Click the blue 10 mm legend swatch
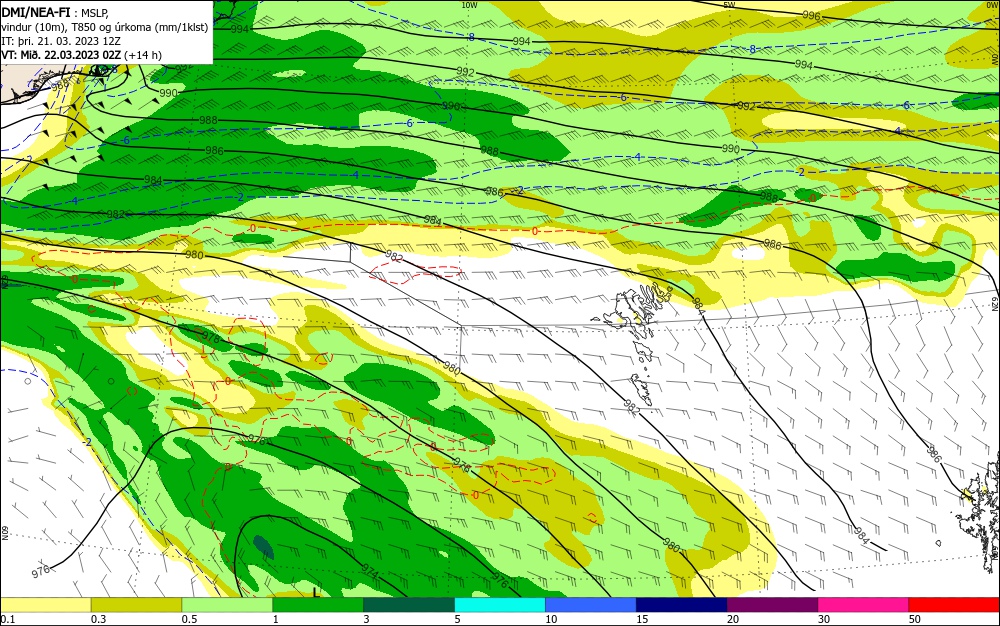This screenshot has height=626, width=1000. coord(591,605)
